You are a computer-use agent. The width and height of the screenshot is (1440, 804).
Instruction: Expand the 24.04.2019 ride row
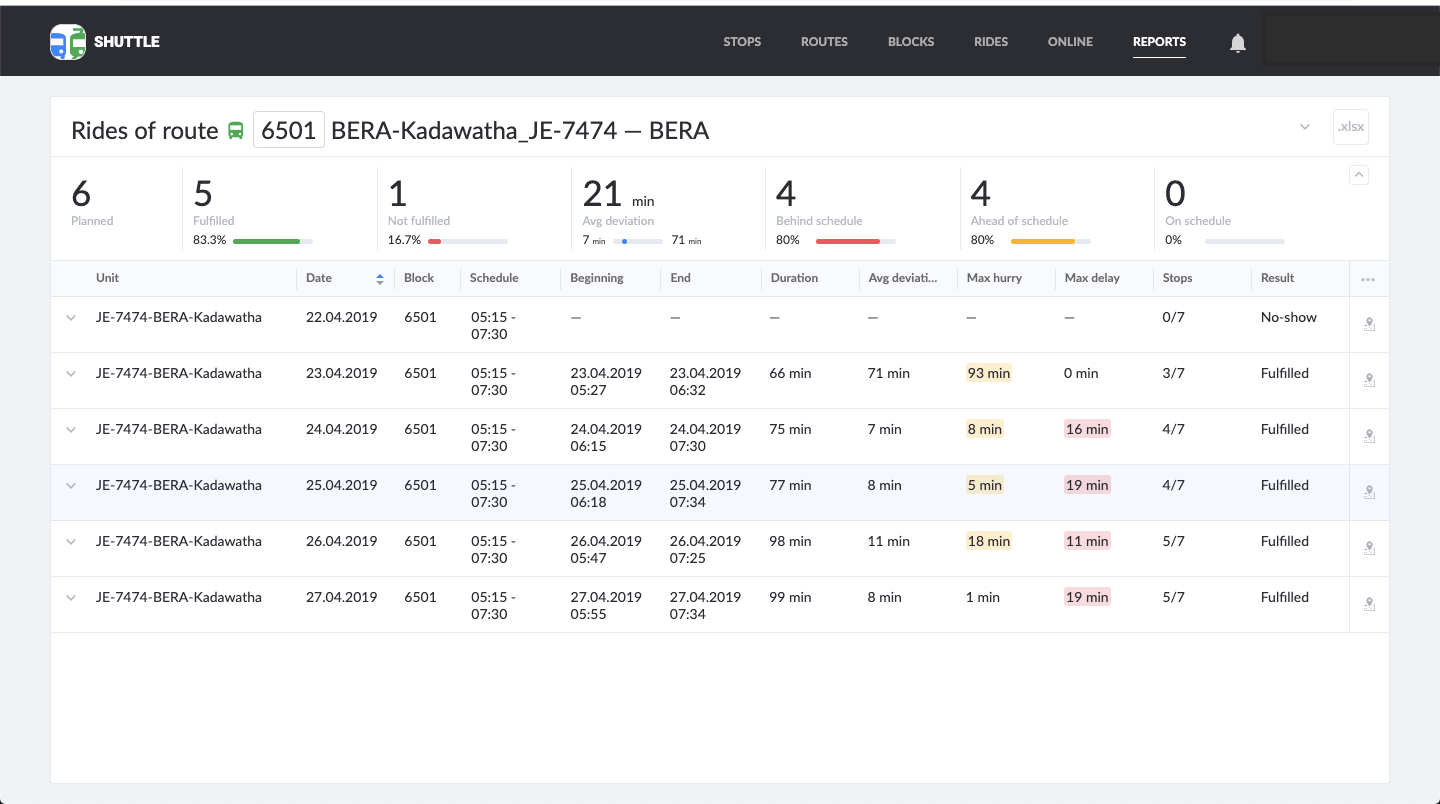(x=71, y=430)
